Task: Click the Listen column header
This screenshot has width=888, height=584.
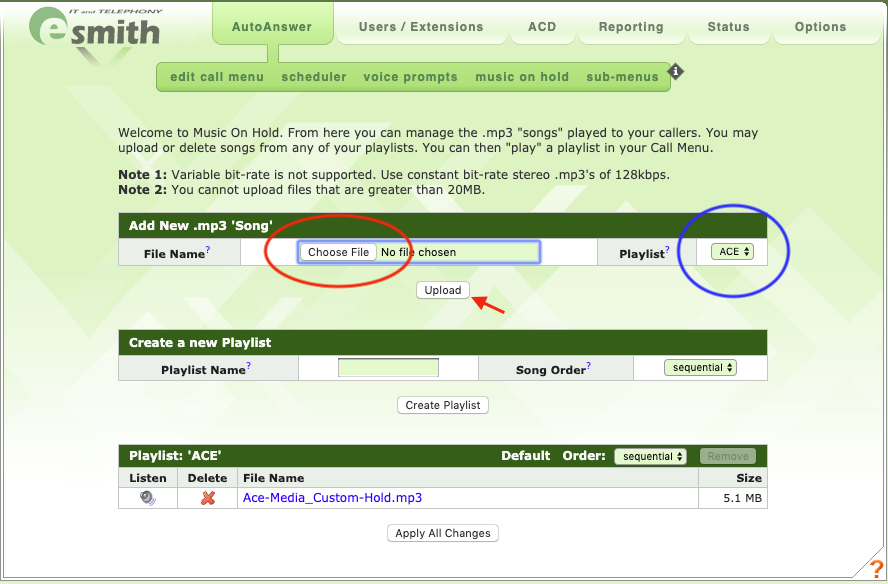Action: 148,478
